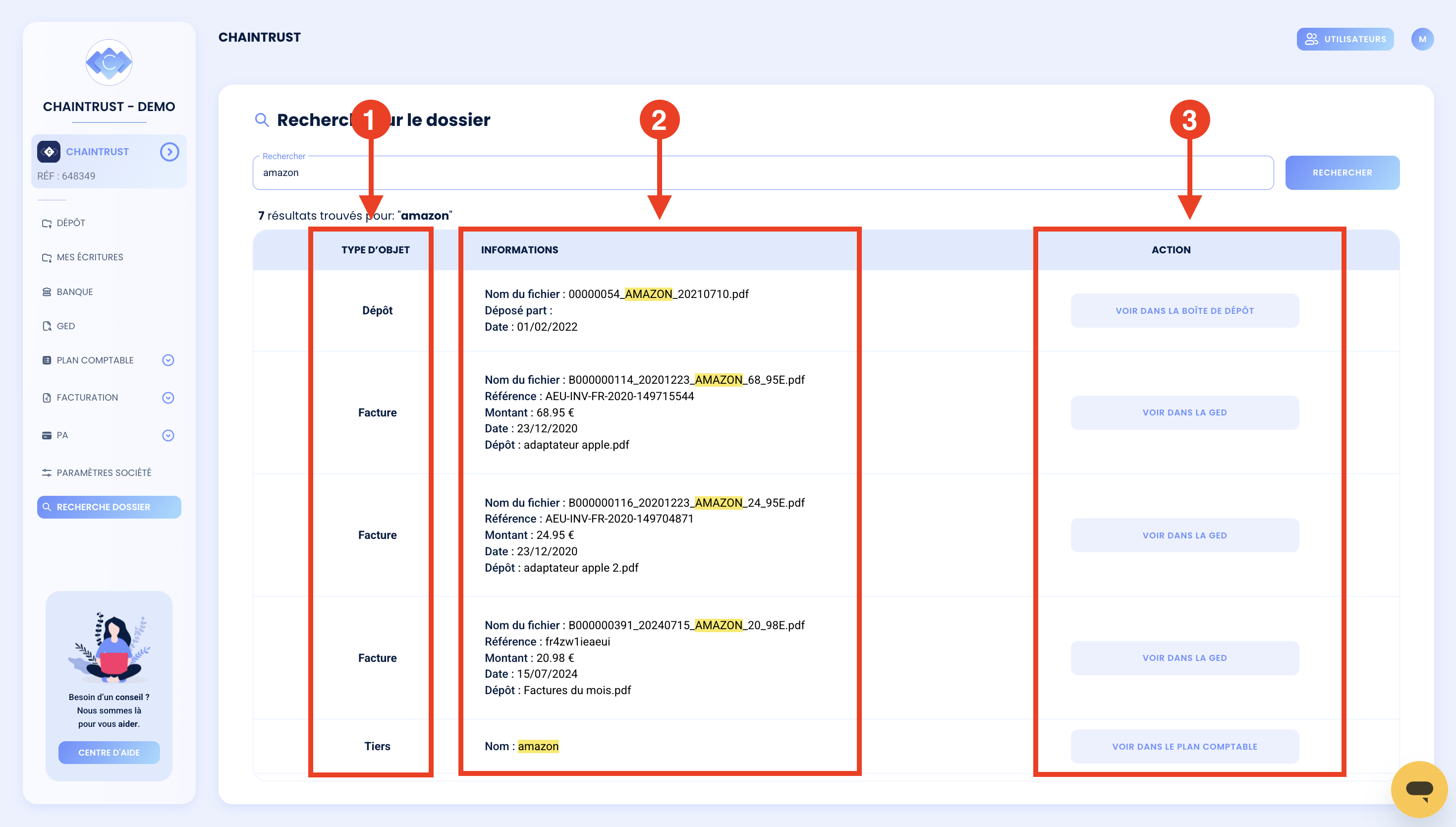
Task: Click Voir dans la GED for 24.95 € invoice
Action: [x=1184, y=535]
